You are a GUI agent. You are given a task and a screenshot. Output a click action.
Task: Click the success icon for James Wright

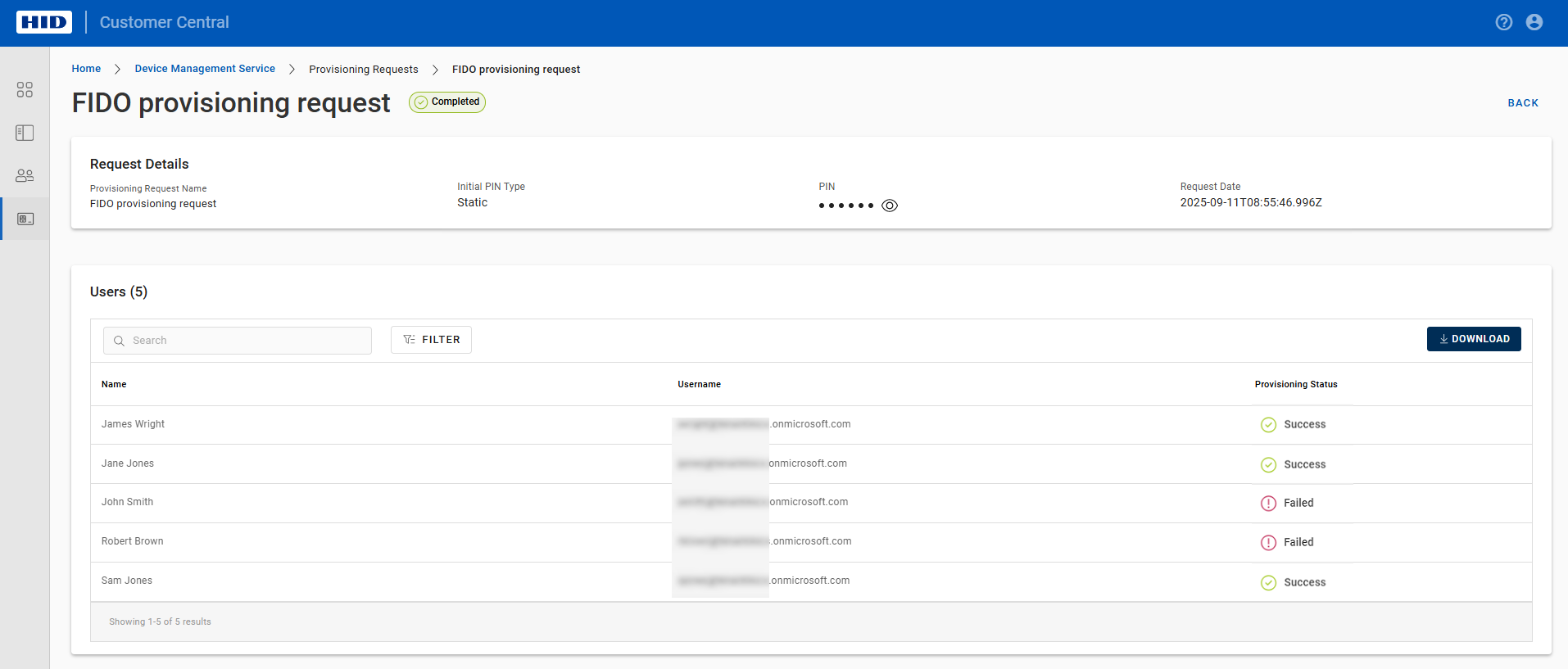(1268, 424)
